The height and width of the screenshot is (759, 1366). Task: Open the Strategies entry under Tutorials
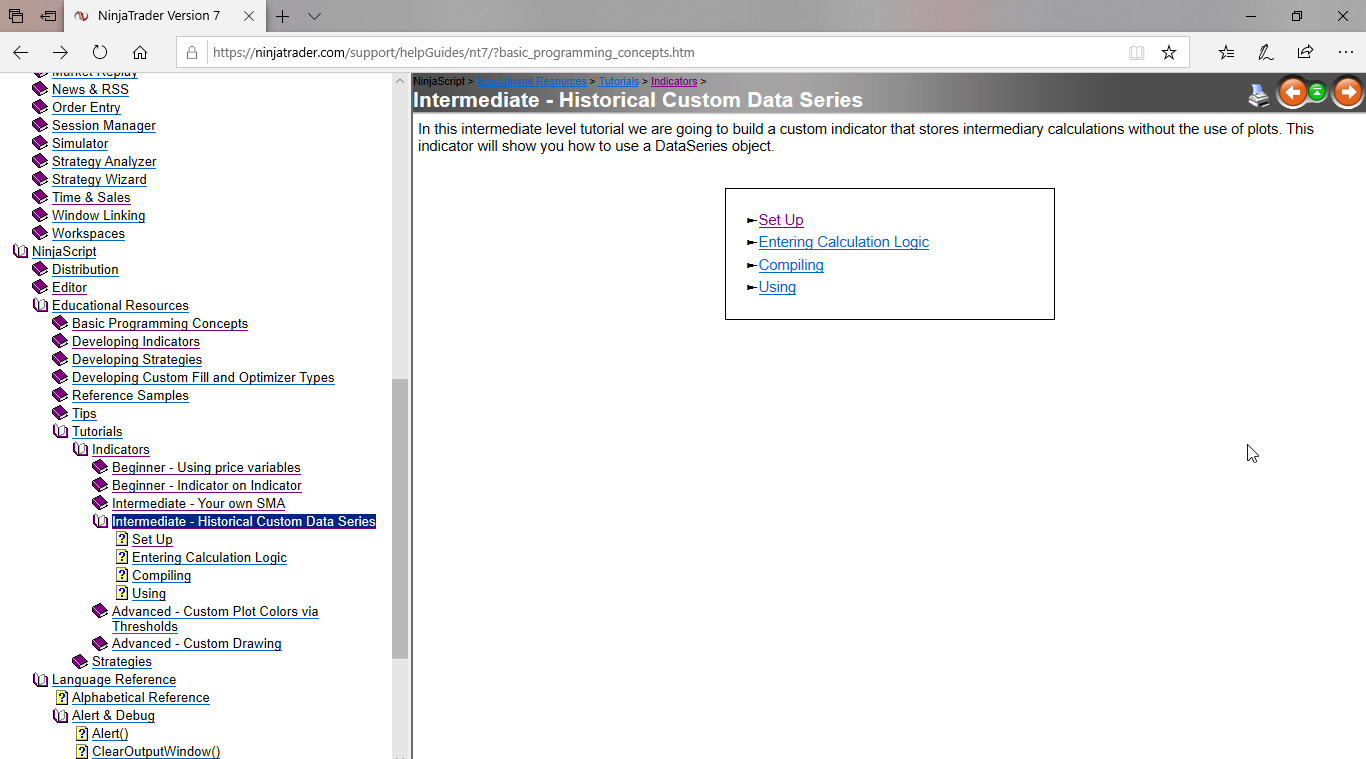pyautogui.click(x=122, y=661)
